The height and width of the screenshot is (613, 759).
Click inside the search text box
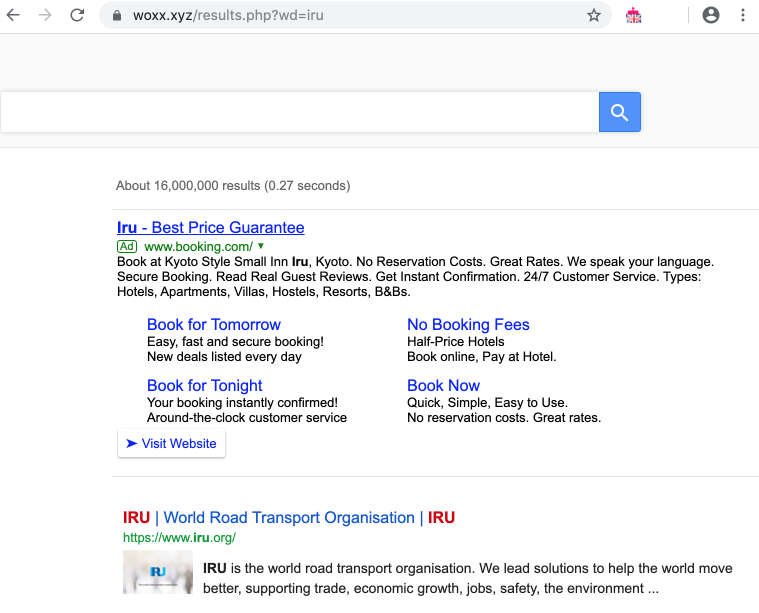300,112
